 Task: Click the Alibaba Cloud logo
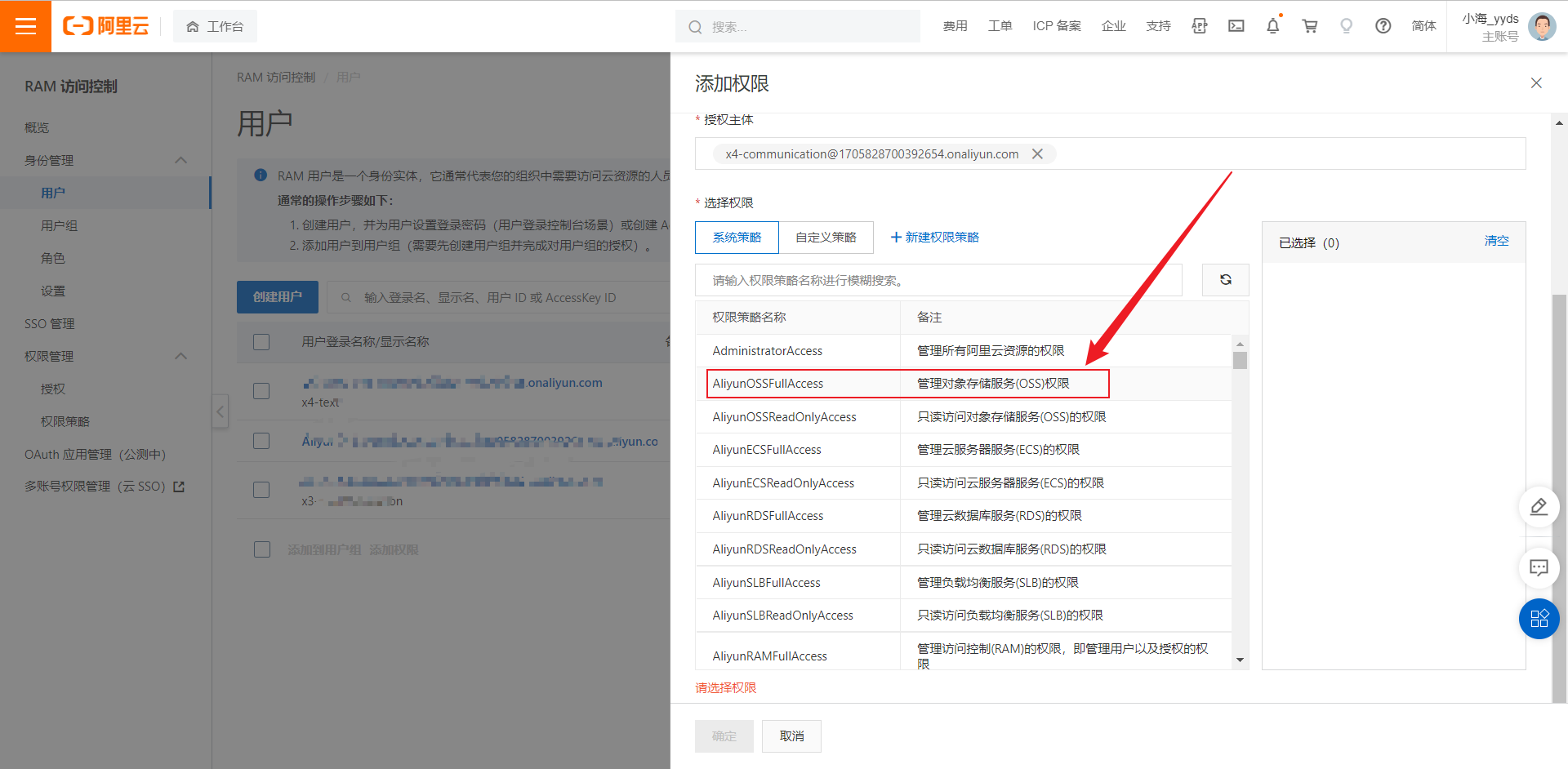106,26
